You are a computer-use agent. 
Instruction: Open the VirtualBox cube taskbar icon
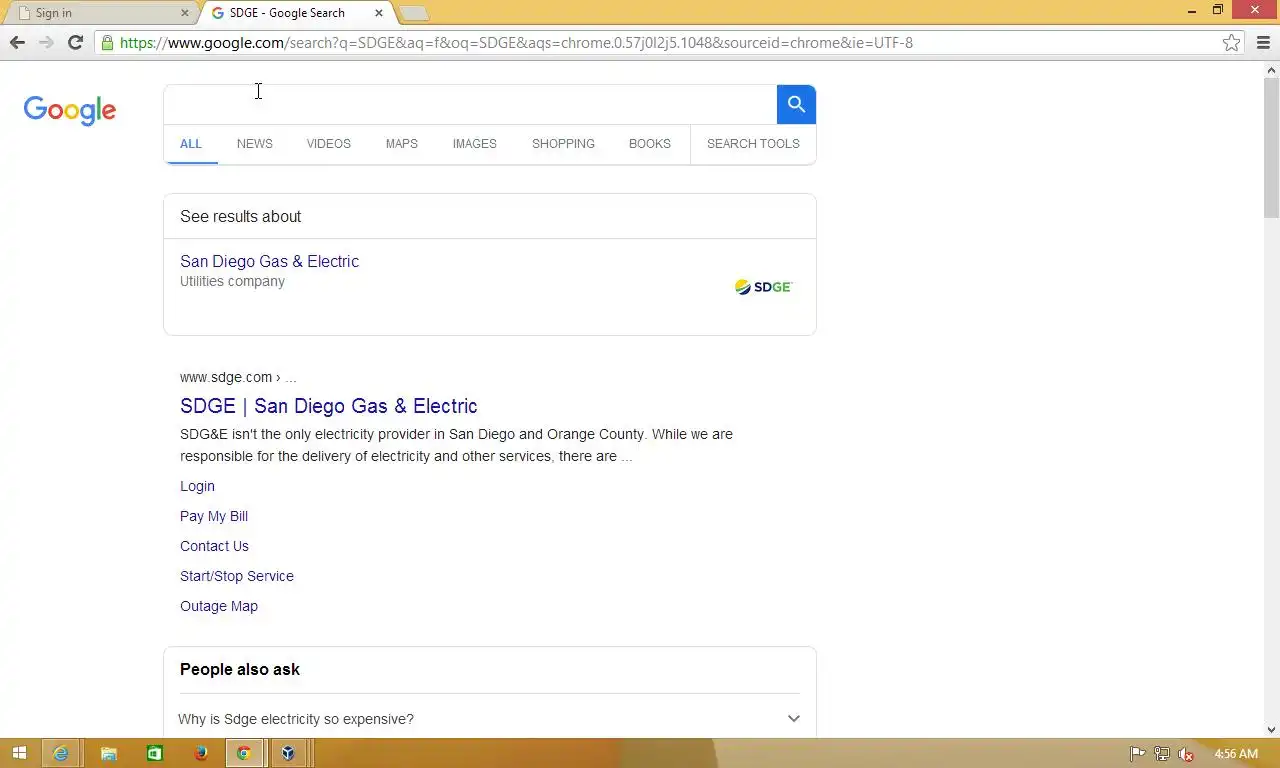(x=288, y=753)
